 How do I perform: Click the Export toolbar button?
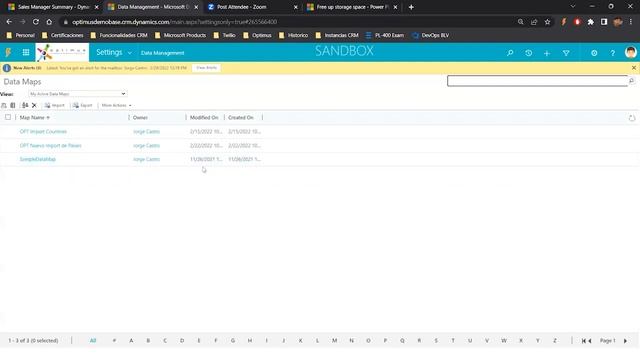click(x=82, y=105)
